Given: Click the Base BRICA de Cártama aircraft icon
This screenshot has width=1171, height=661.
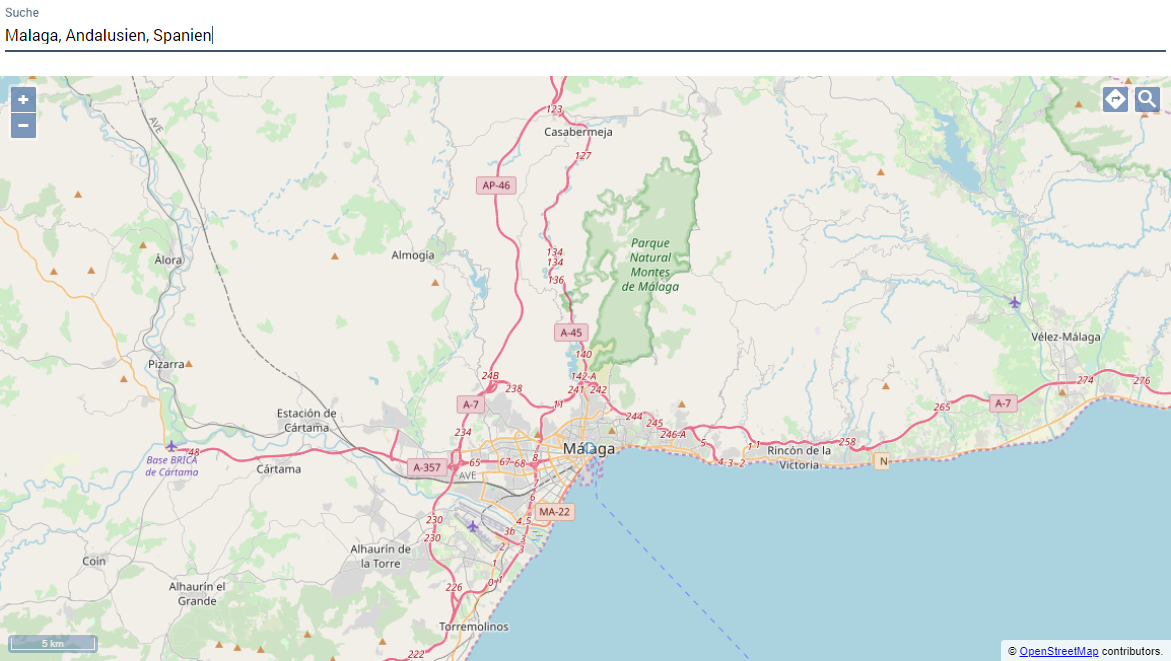Looking at the screenshot, I should point(172,446).
